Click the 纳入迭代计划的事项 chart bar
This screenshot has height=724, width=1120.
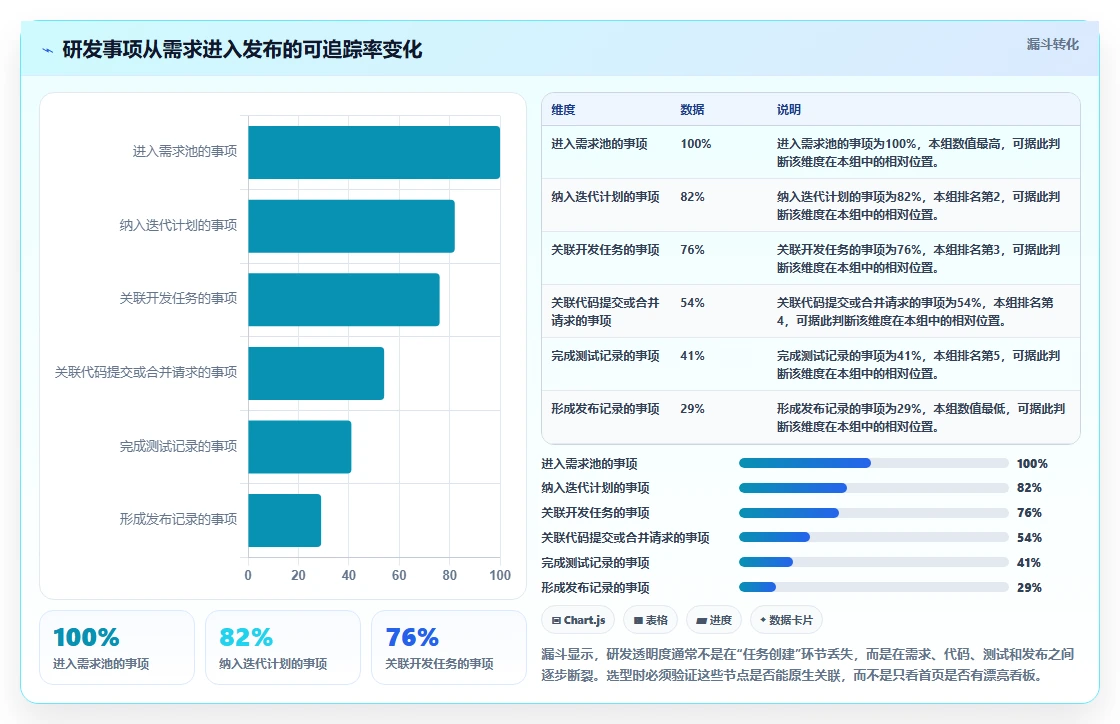coord(351,226)
